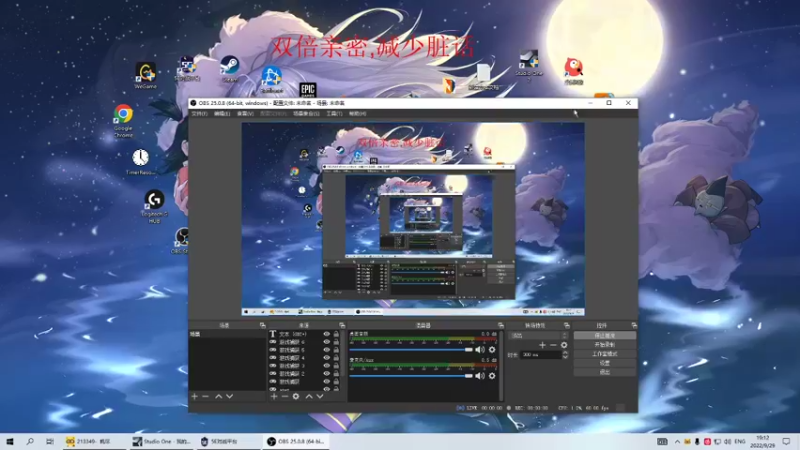Open the View menu in OBS
This screenshot has width=800, height=450.
tap(245, 113)
